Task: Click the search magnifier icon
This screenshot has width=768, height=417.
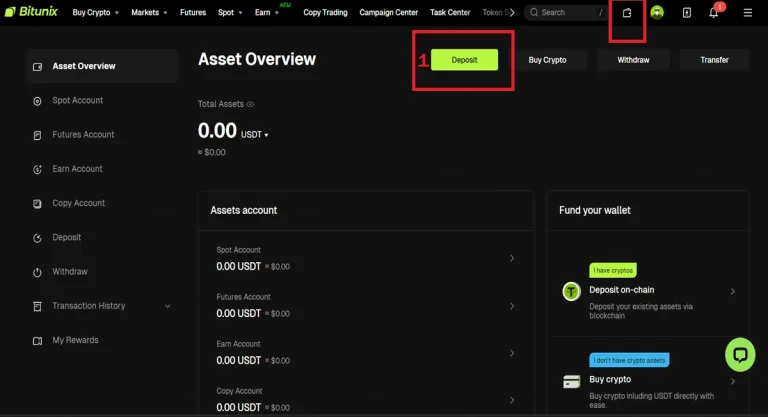Action: coord(534,12)
